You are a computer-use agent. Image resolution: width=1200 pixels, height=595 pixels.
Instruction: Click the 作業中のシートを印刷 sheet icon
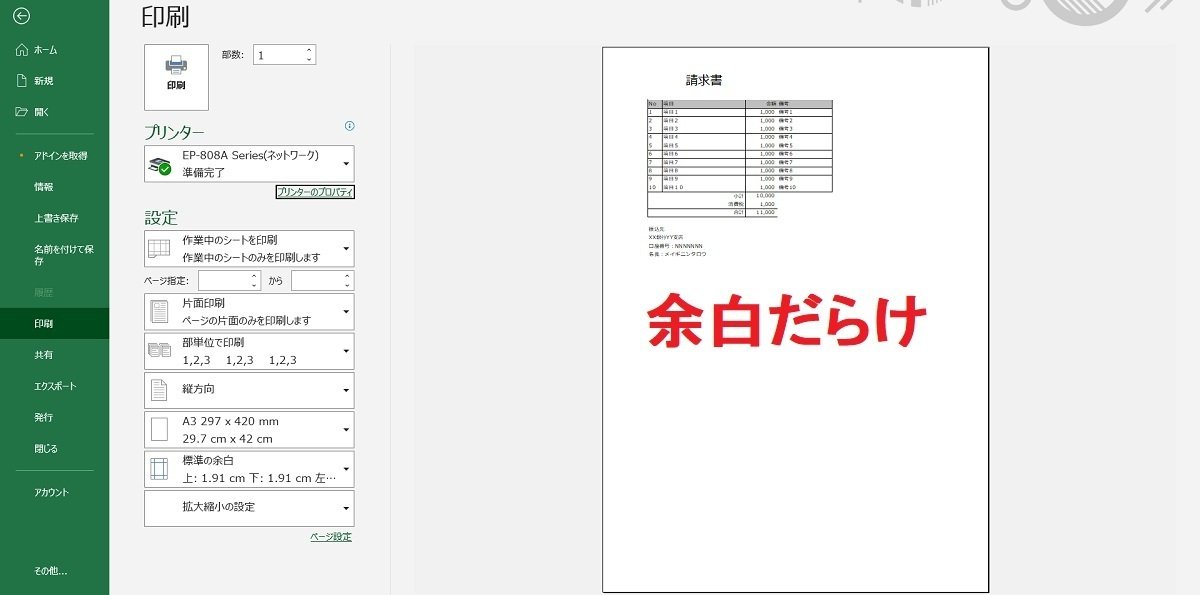[160, 248]
